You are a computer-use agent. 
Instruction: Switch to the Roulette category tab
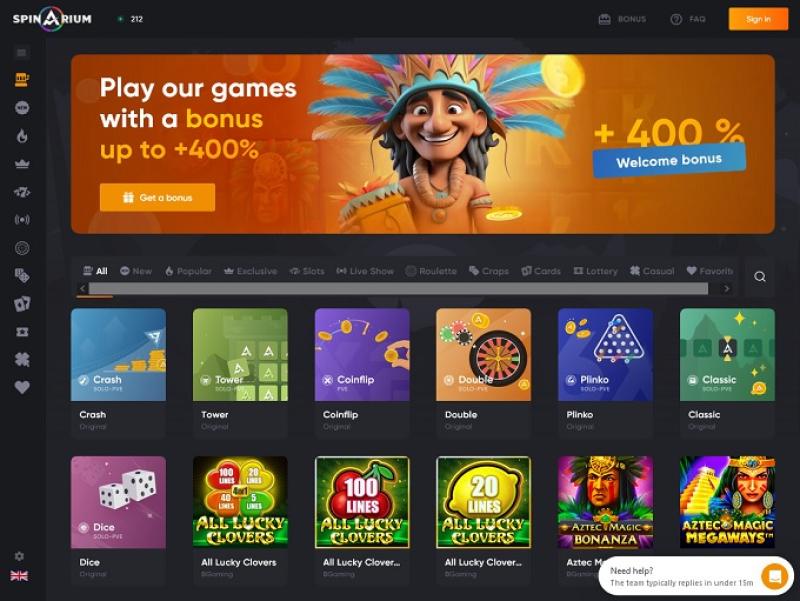[431, 271]
